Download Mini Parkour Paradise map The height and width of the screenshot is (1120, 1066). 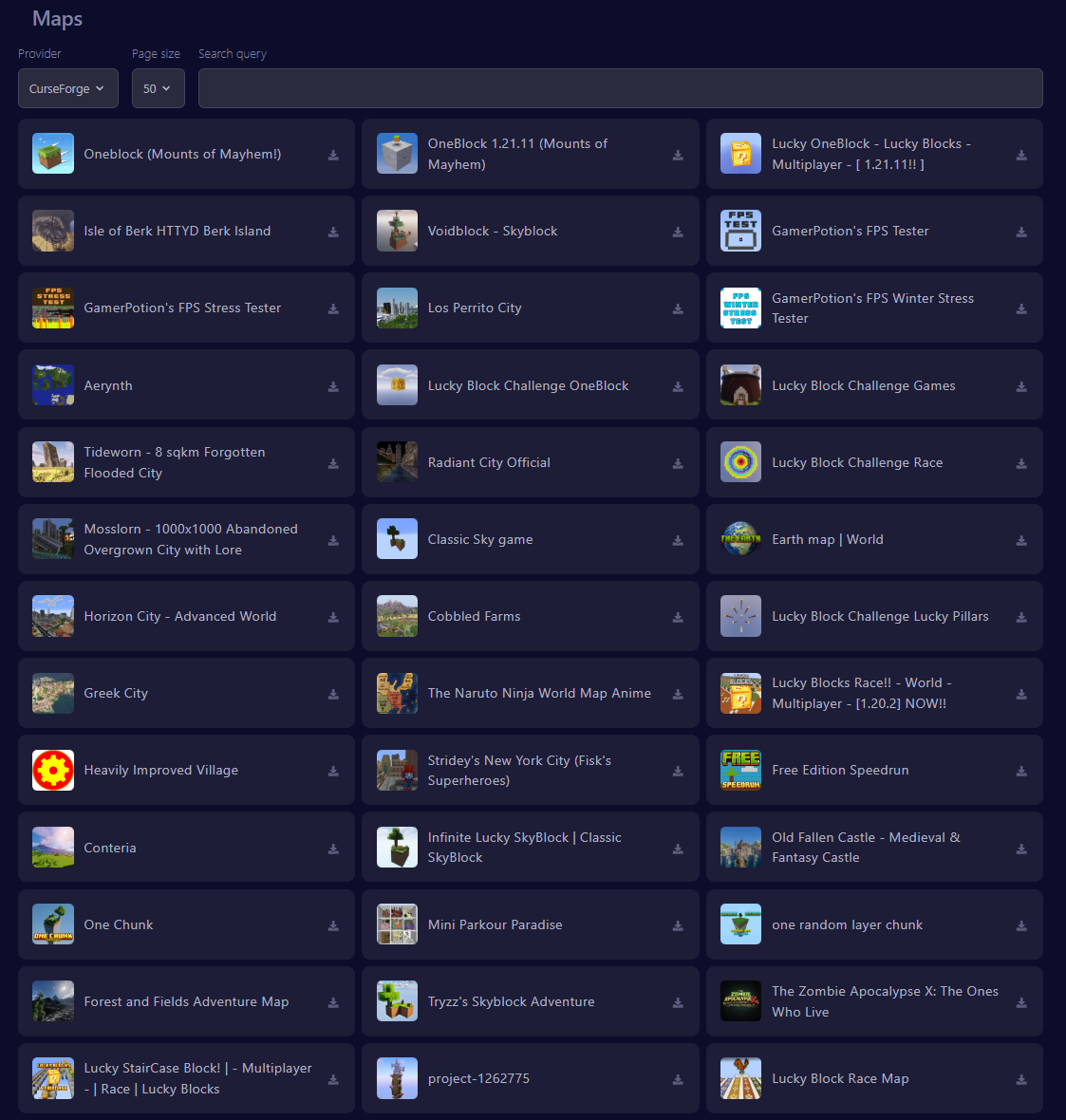[x=678, y=925]
